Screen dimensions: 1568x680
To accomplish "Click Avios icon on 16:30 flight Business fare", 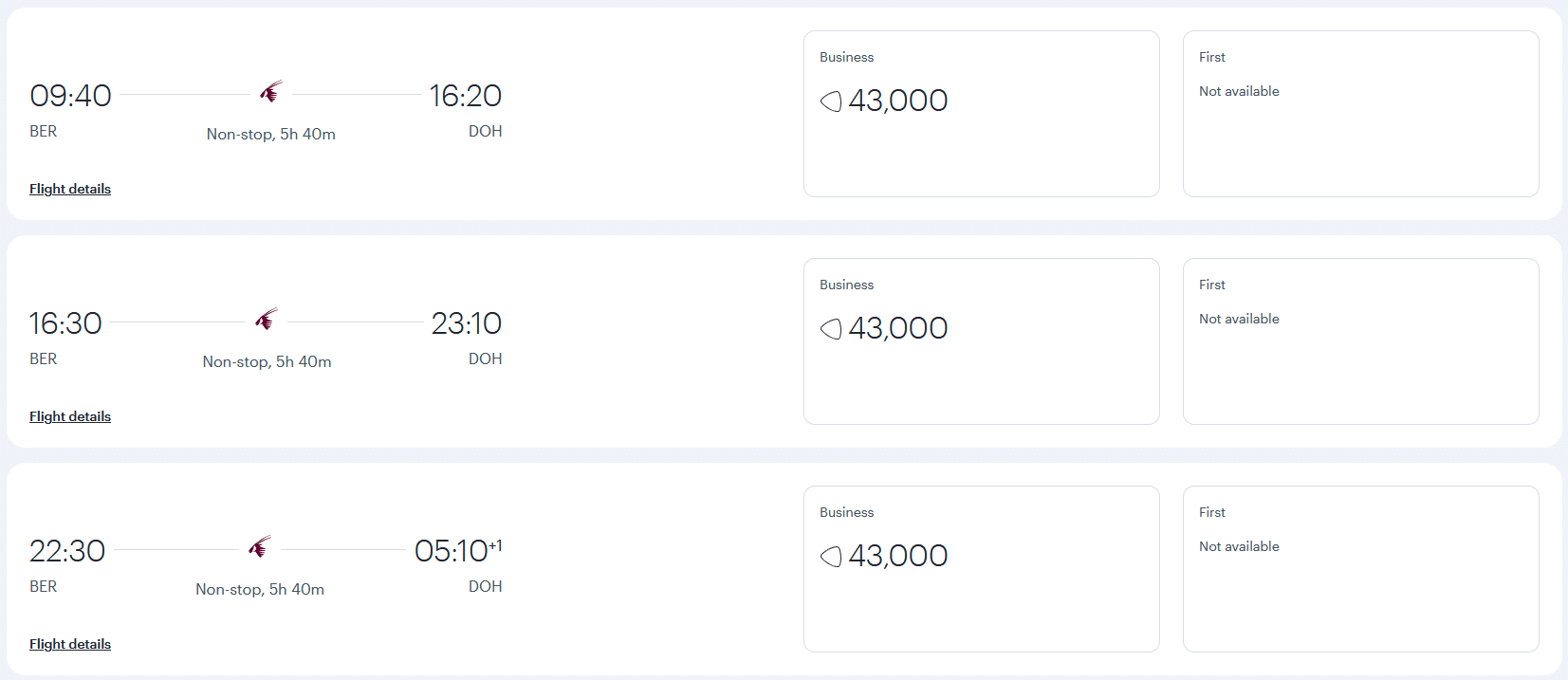I will click(x=831, y=328).
